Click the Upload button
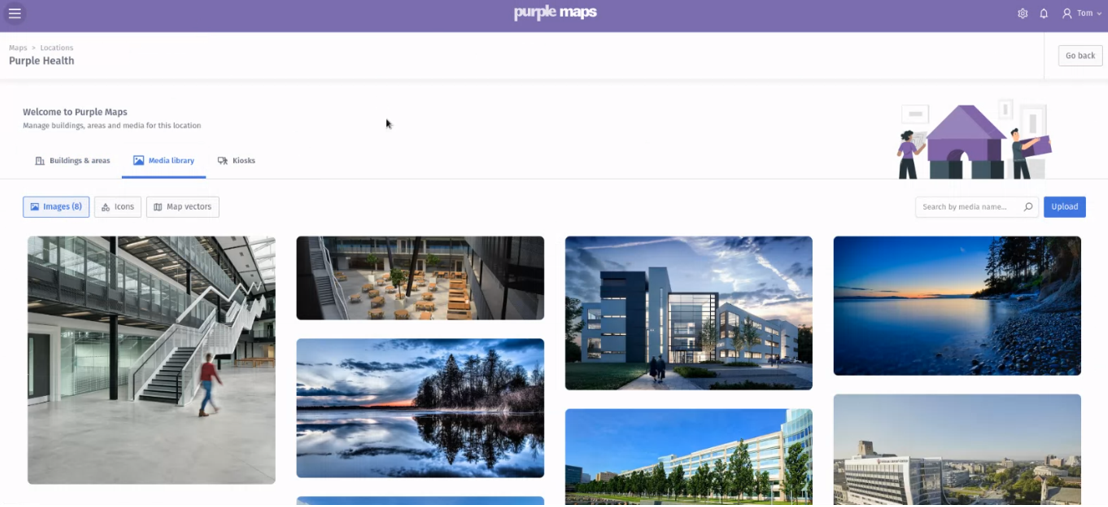This screenshot has height=507, width=1108. 1064,207
